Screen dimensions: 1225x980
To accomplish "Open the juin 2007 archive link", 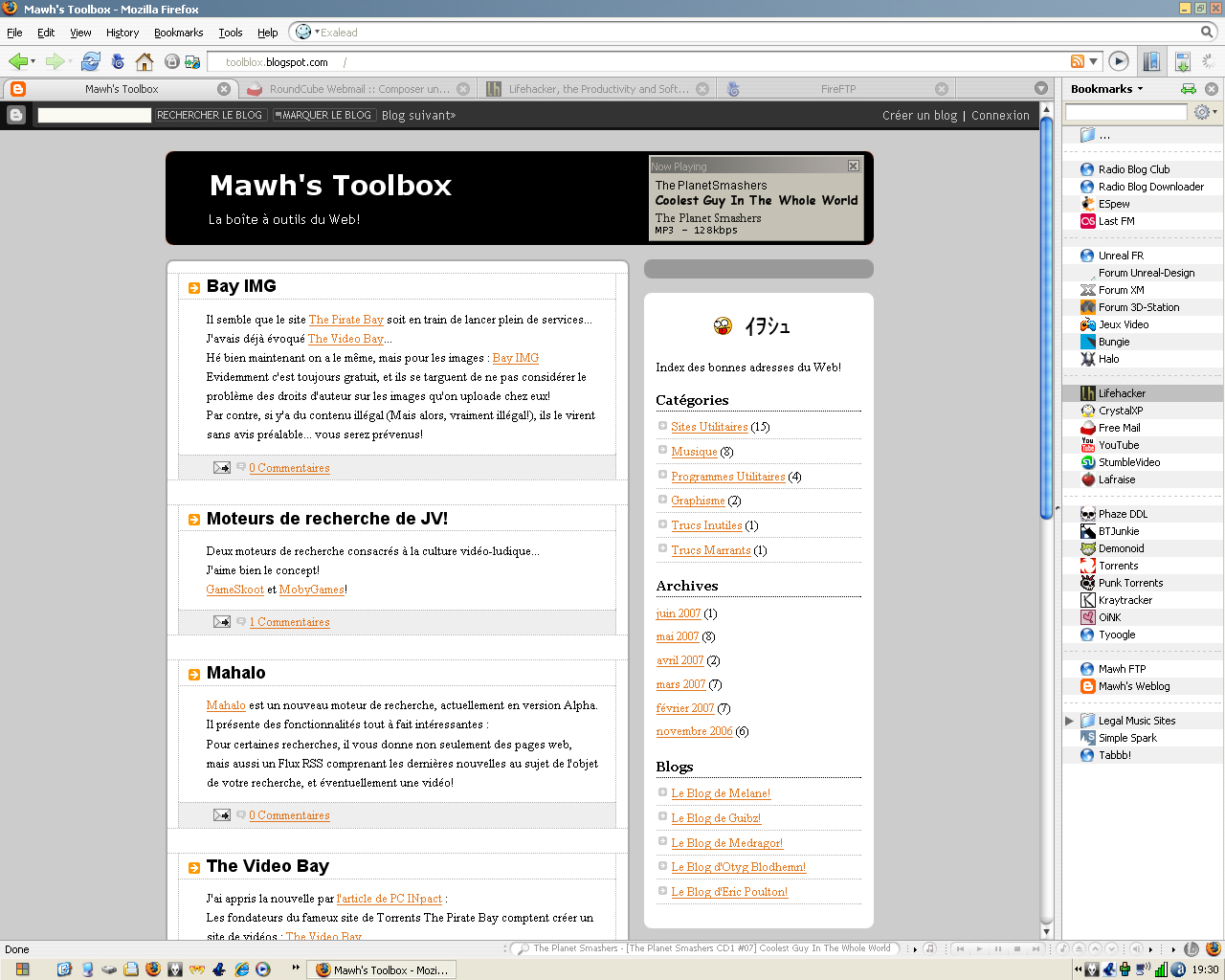I will [679, 613].
